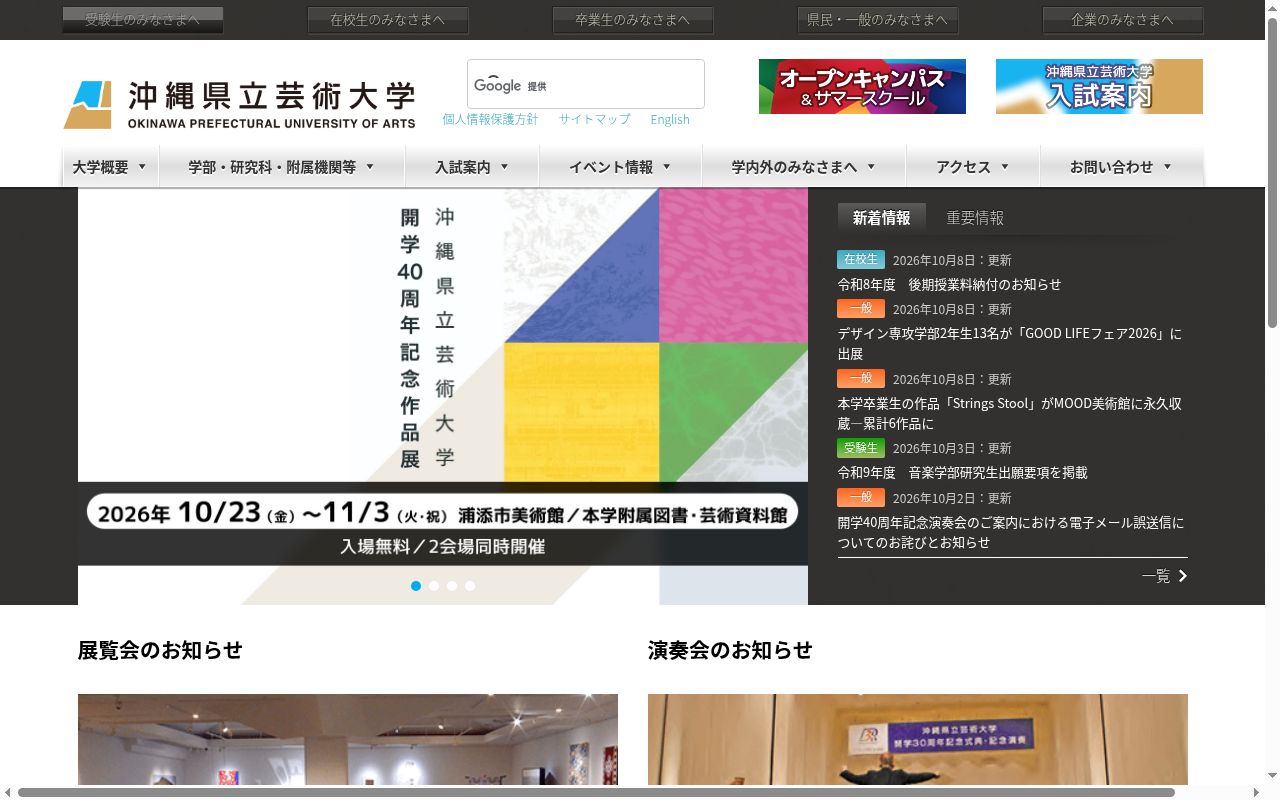Image resolution: width=1280 pixels, height=800 pixels.
Task: Open 開学40周年記念演奏会 メール誤送信 notice
Action: 1011,532
